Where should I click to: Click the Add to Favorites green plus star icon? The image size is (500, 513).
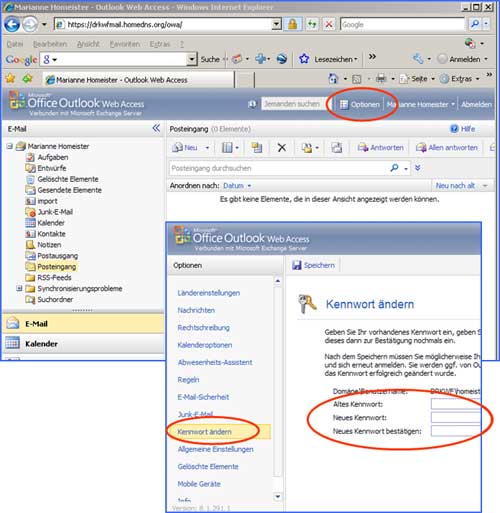pos(27,79)
